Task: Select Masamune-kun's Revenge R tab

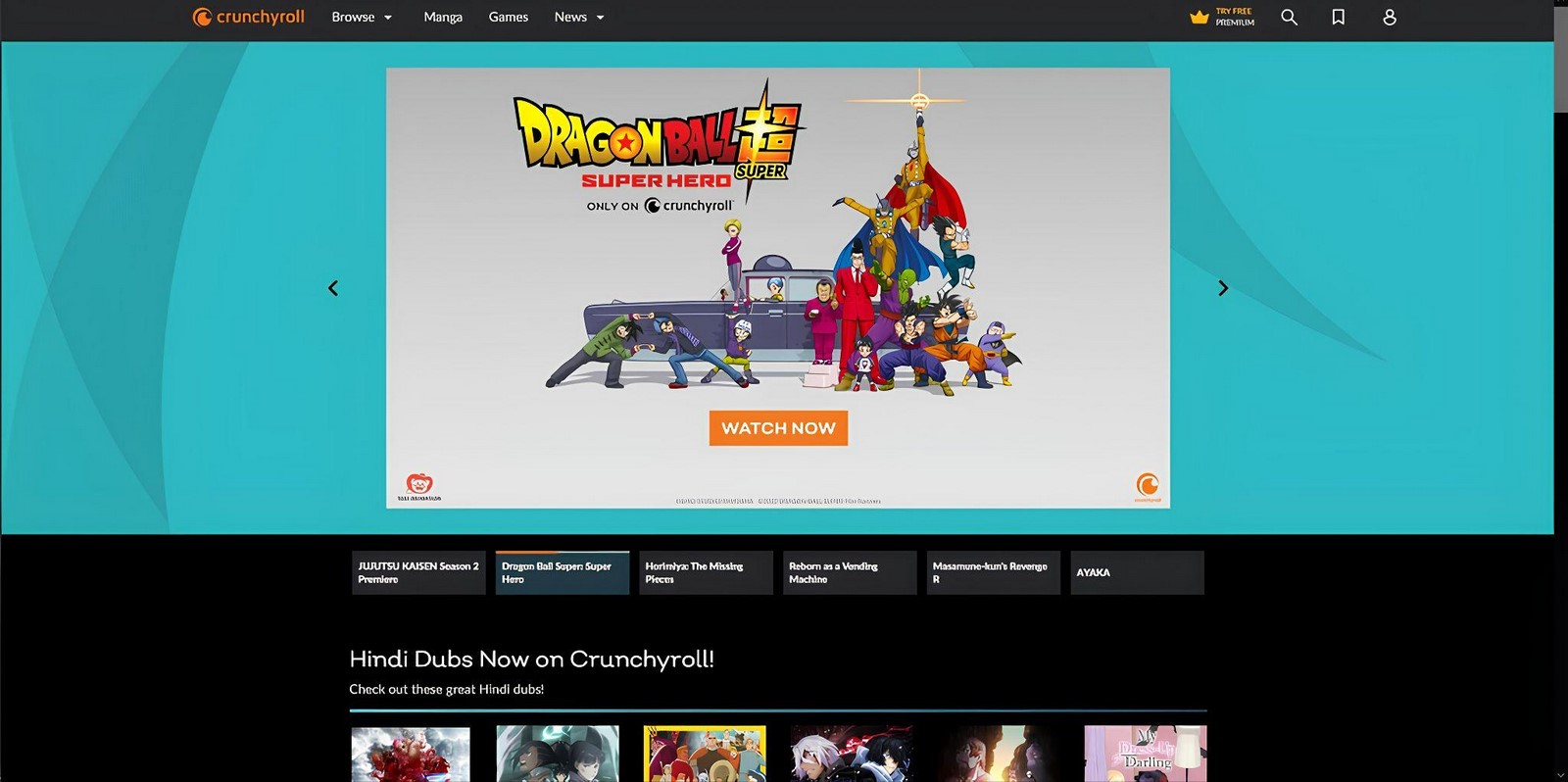Action: tap(994, 572)
